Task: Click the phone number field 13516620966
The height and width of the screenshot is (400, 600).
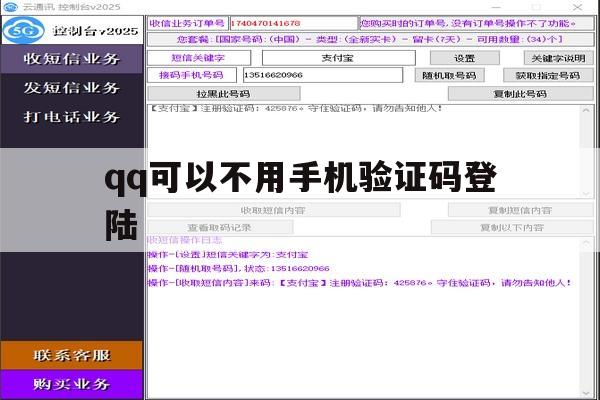Action: tap(323, 75)
